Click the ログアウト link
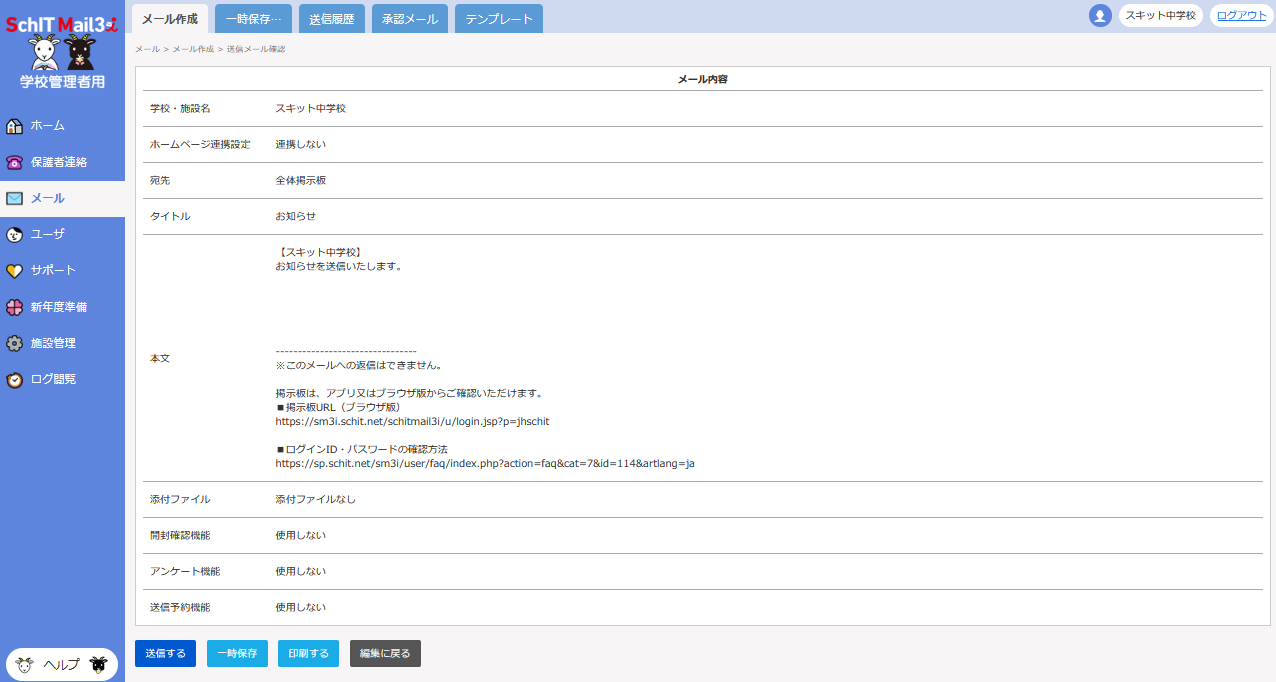Viewport: 1276px width, 682px height. coord(1241,16)
